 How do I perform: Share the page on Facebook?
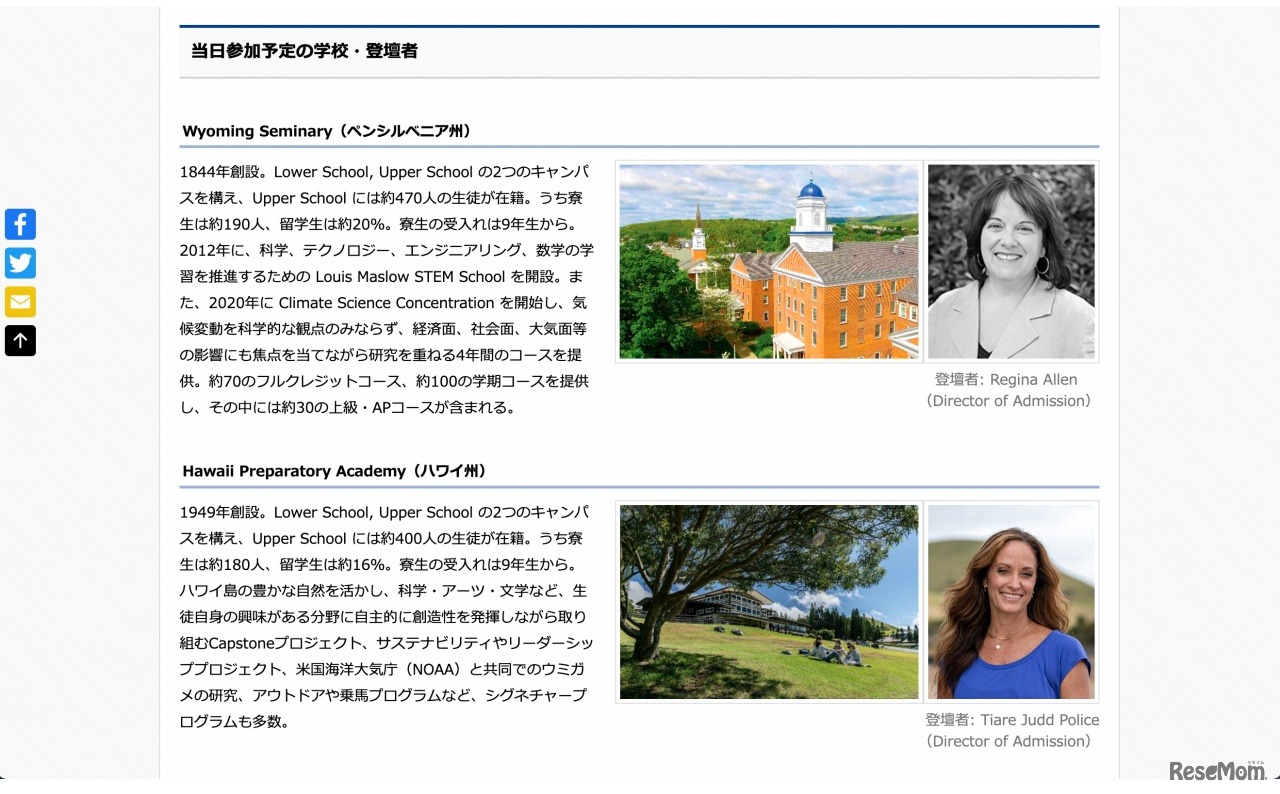20,224
